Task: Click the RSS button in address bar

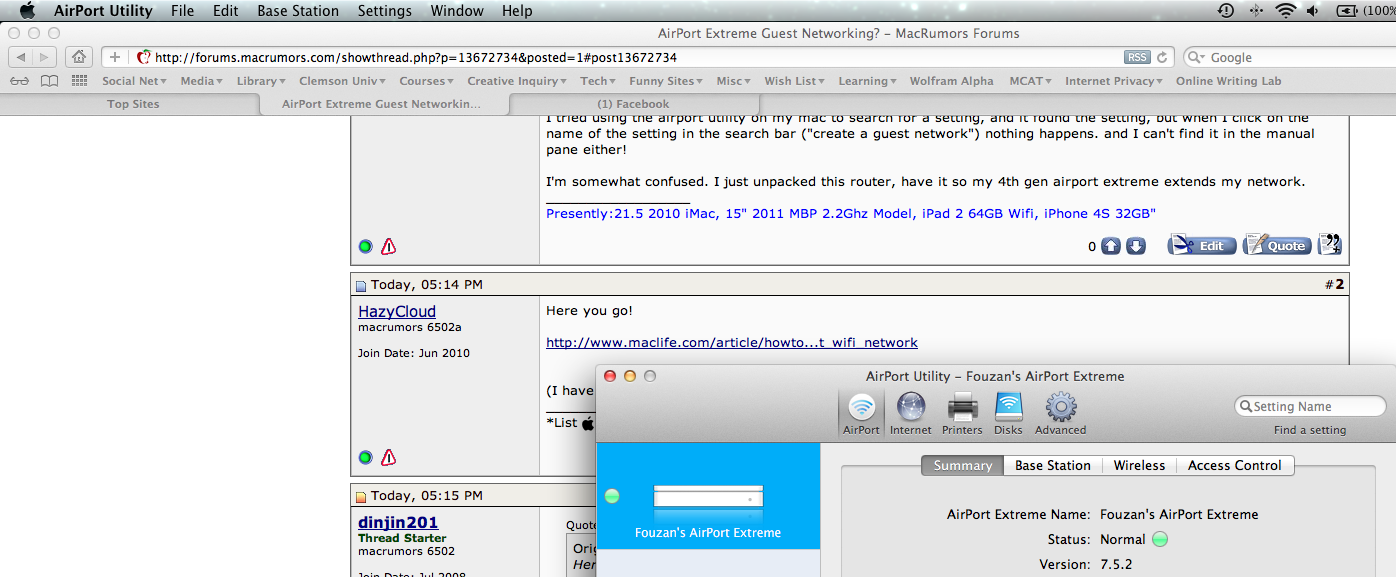Action: tap(1137, 57)
